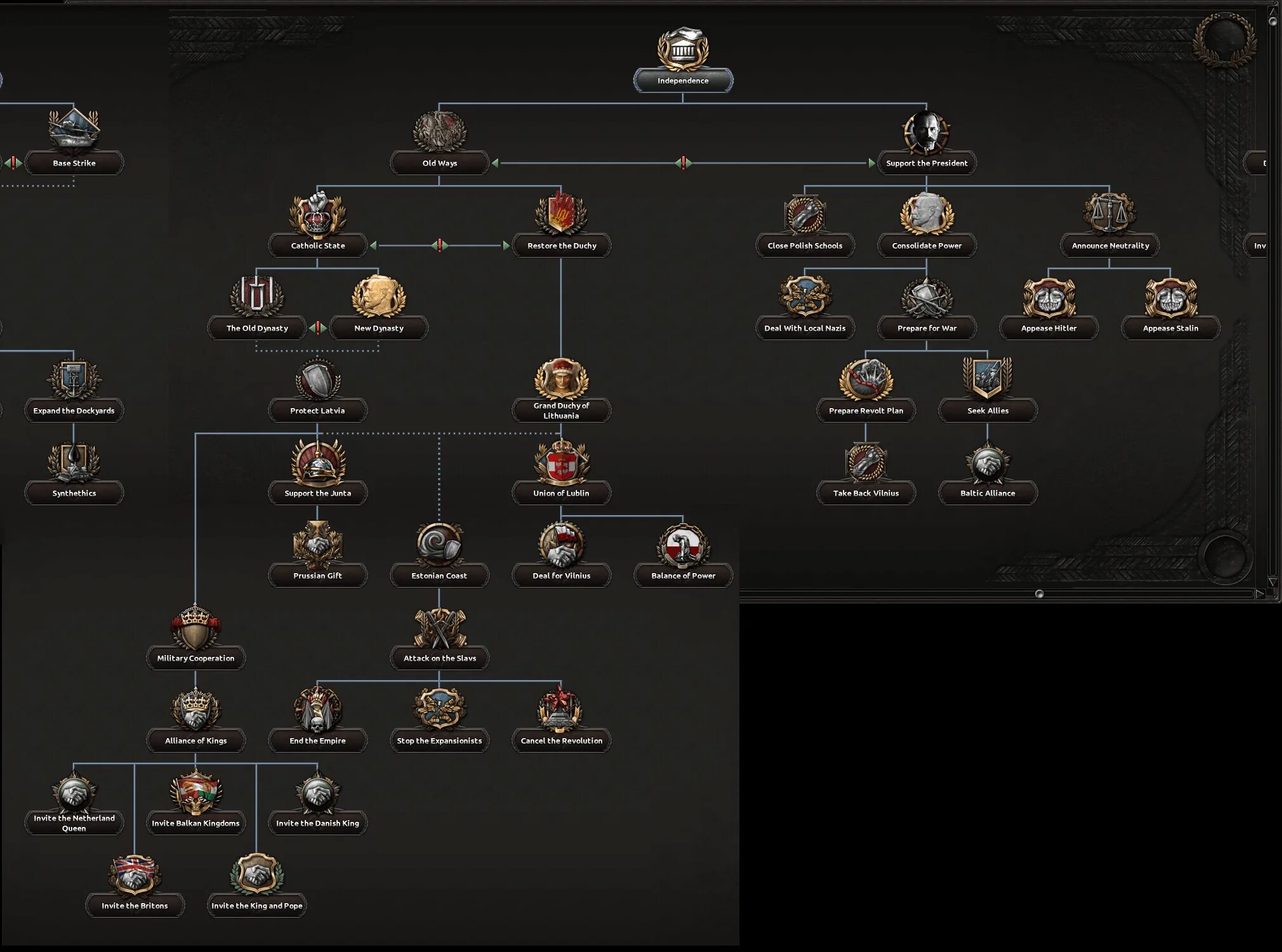1282x952 pixels.
Task: Select the Old Ways focus icon
Action: coord(439,132)
